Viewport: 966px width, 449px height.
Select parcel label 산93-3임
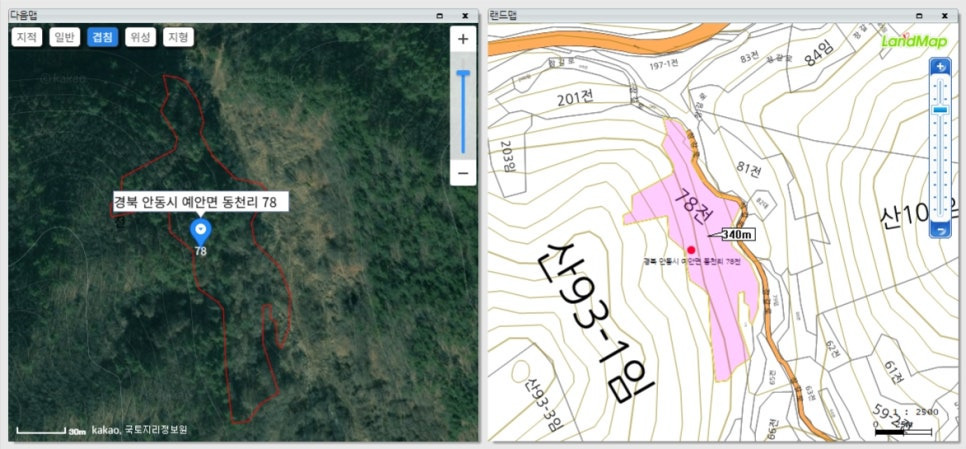[x=544, y=405]
